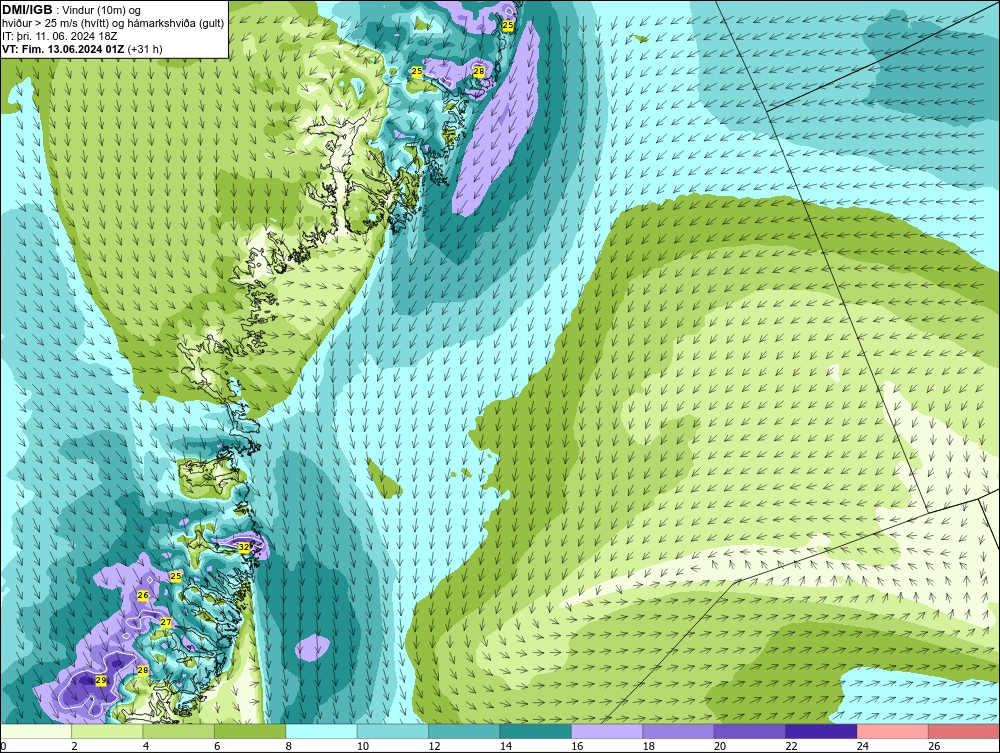
Task: Click the legend scale number 22
Action: pos(791,746)
